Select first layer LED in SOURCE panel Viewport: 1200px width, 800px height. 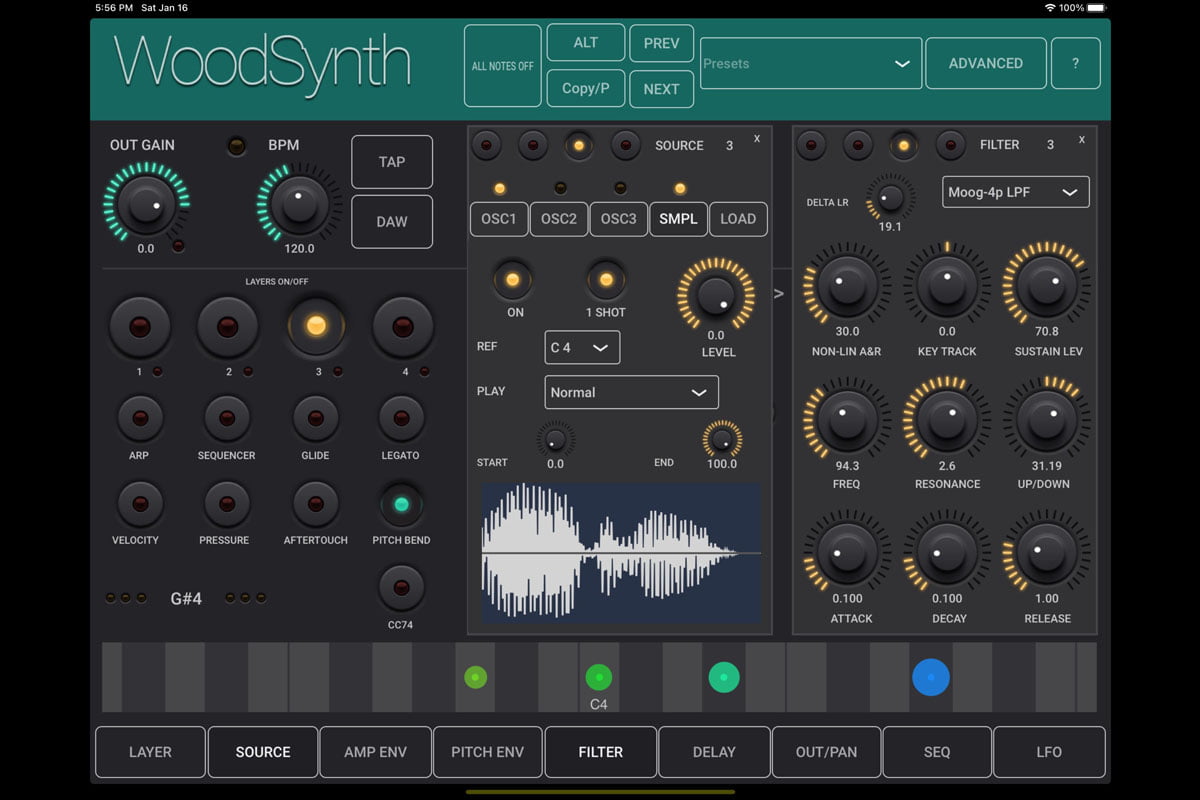(487, 145)
